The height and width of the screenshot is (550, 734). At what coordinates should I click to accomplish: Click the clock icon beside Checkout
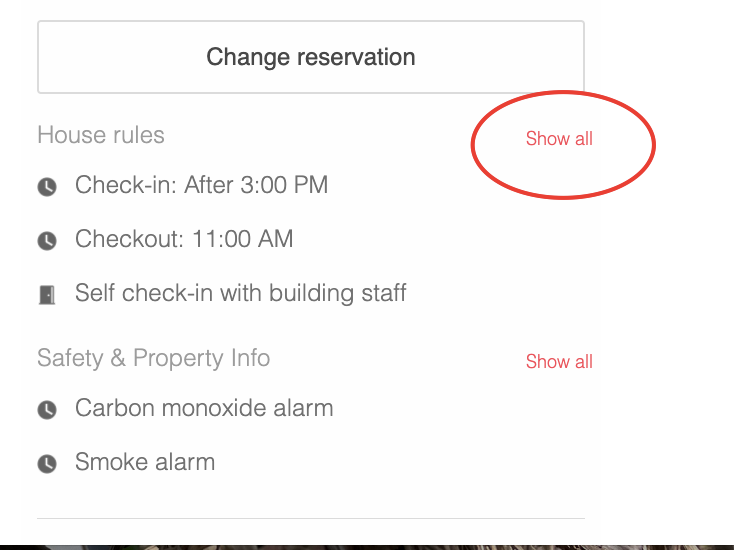(x=47, y=241)
